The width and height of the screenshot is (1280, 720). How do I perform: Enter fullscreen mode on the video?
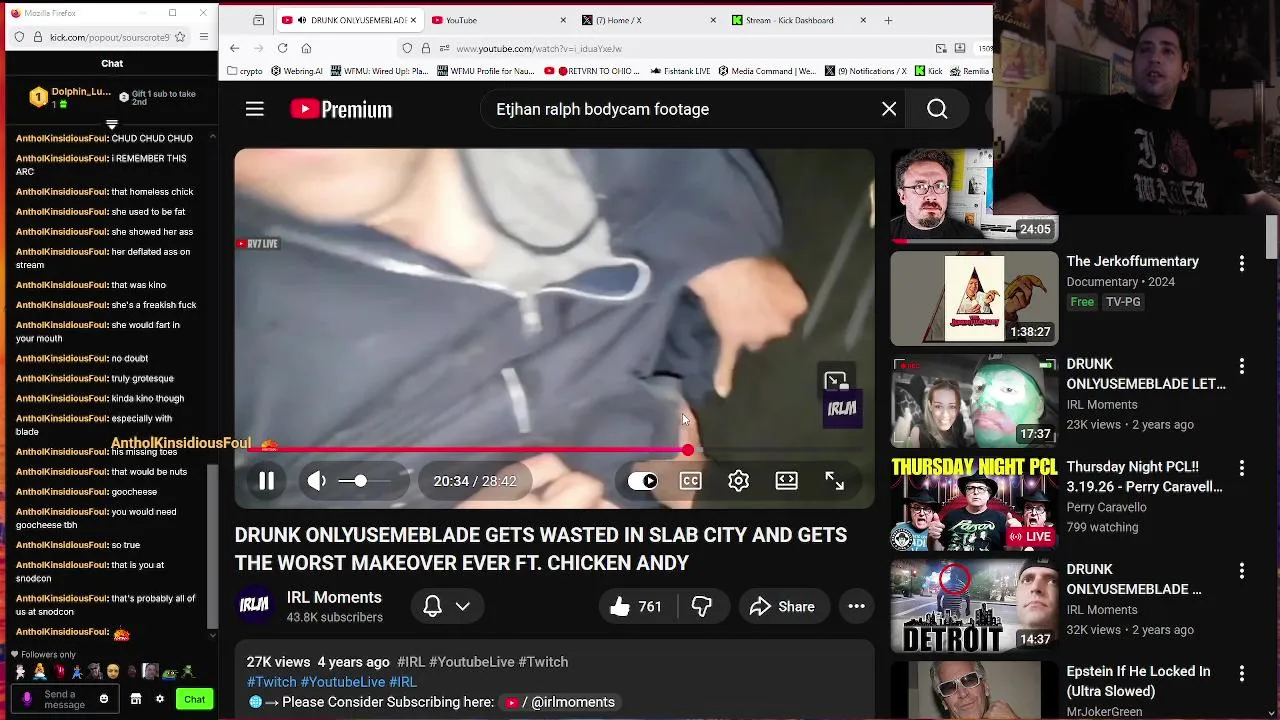coord(835,481)
